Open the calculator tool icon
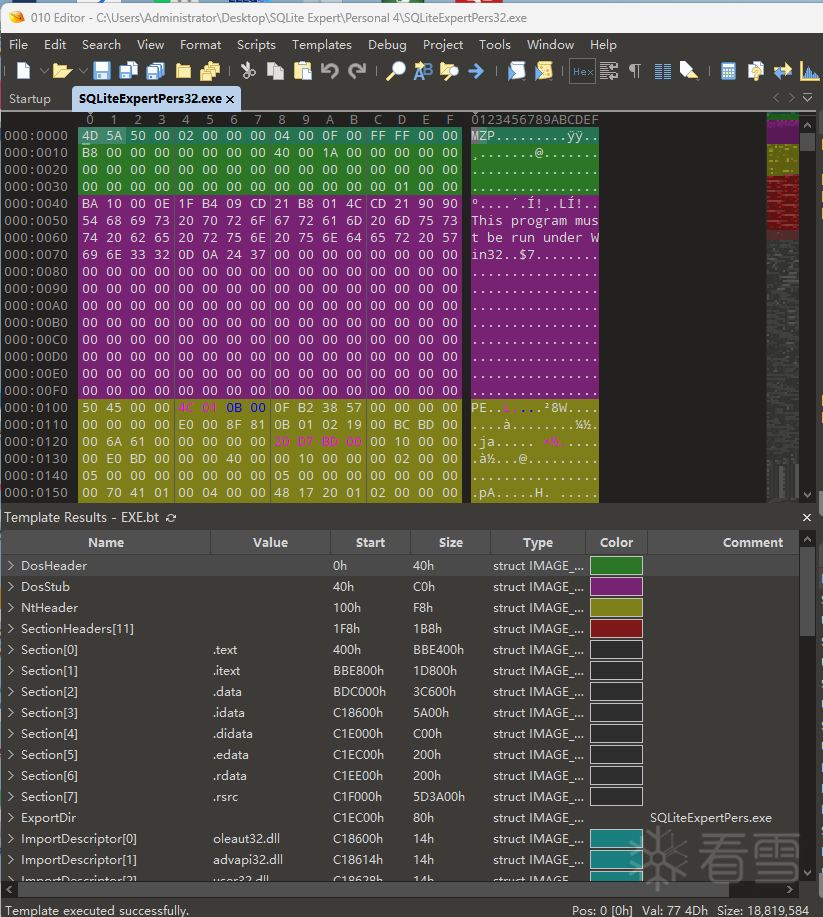The width and height of the screenshot is (823, 917). click(728, 71)
